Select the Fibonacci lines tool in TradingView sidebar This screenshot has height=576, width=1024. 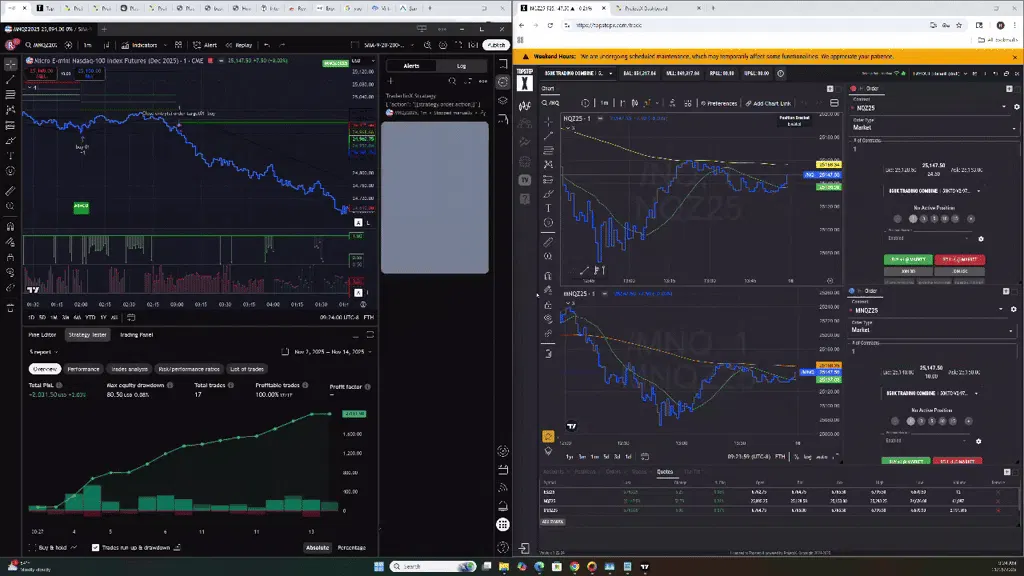point(10,95)
